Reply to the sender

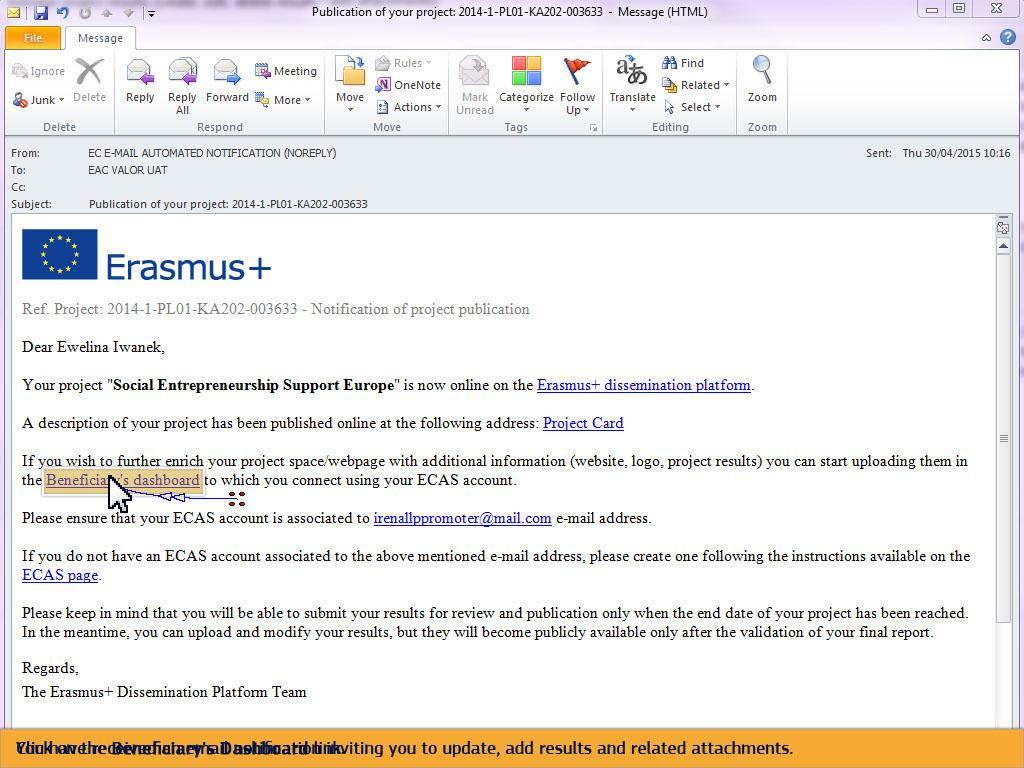tap(140, 81)
